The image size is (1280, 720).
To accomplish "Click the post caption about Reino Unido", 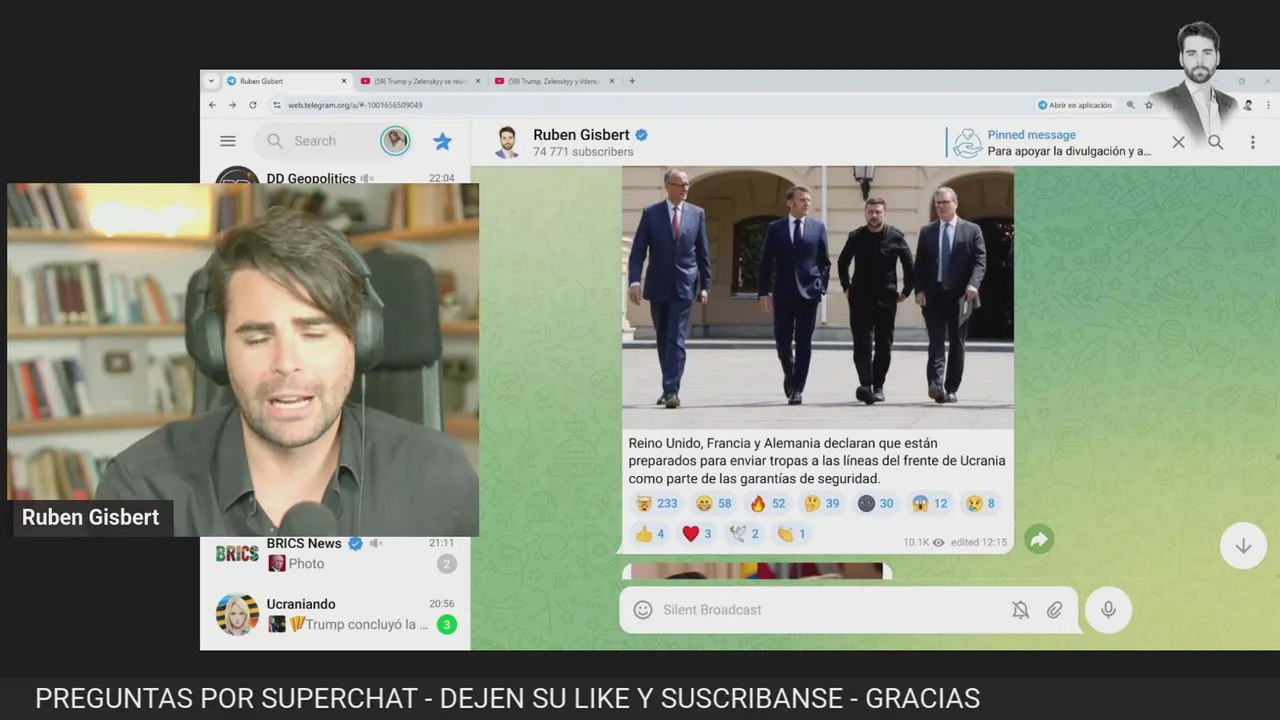I will click(x=817, y=461).
